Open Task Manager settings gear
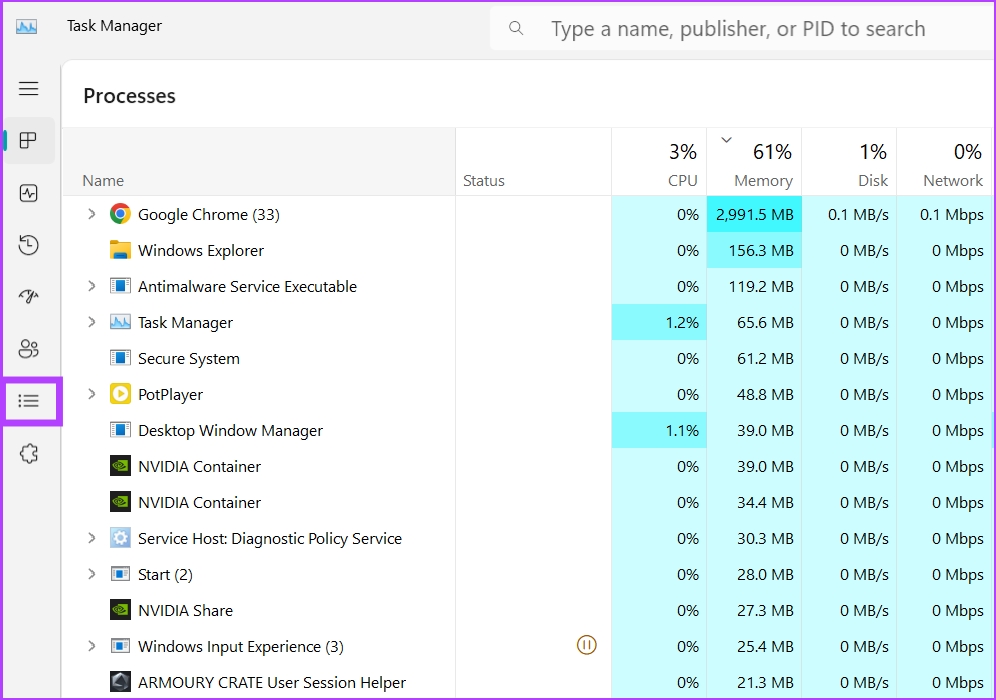The image size is (996, 700). [x=29, y=453]
